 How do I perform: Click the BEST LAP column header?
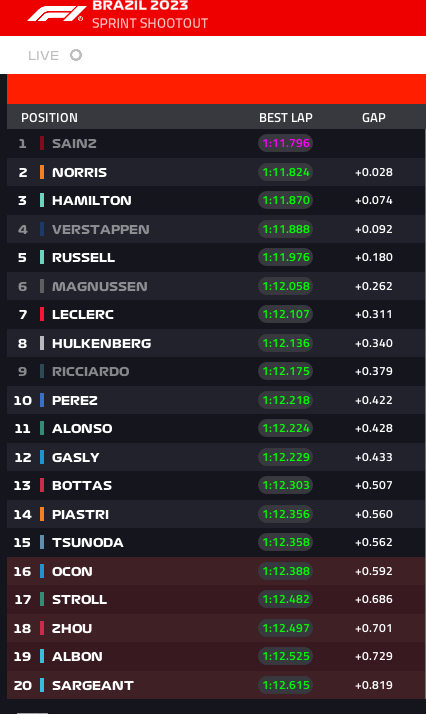pyautogui.click(x=286, y=117)
